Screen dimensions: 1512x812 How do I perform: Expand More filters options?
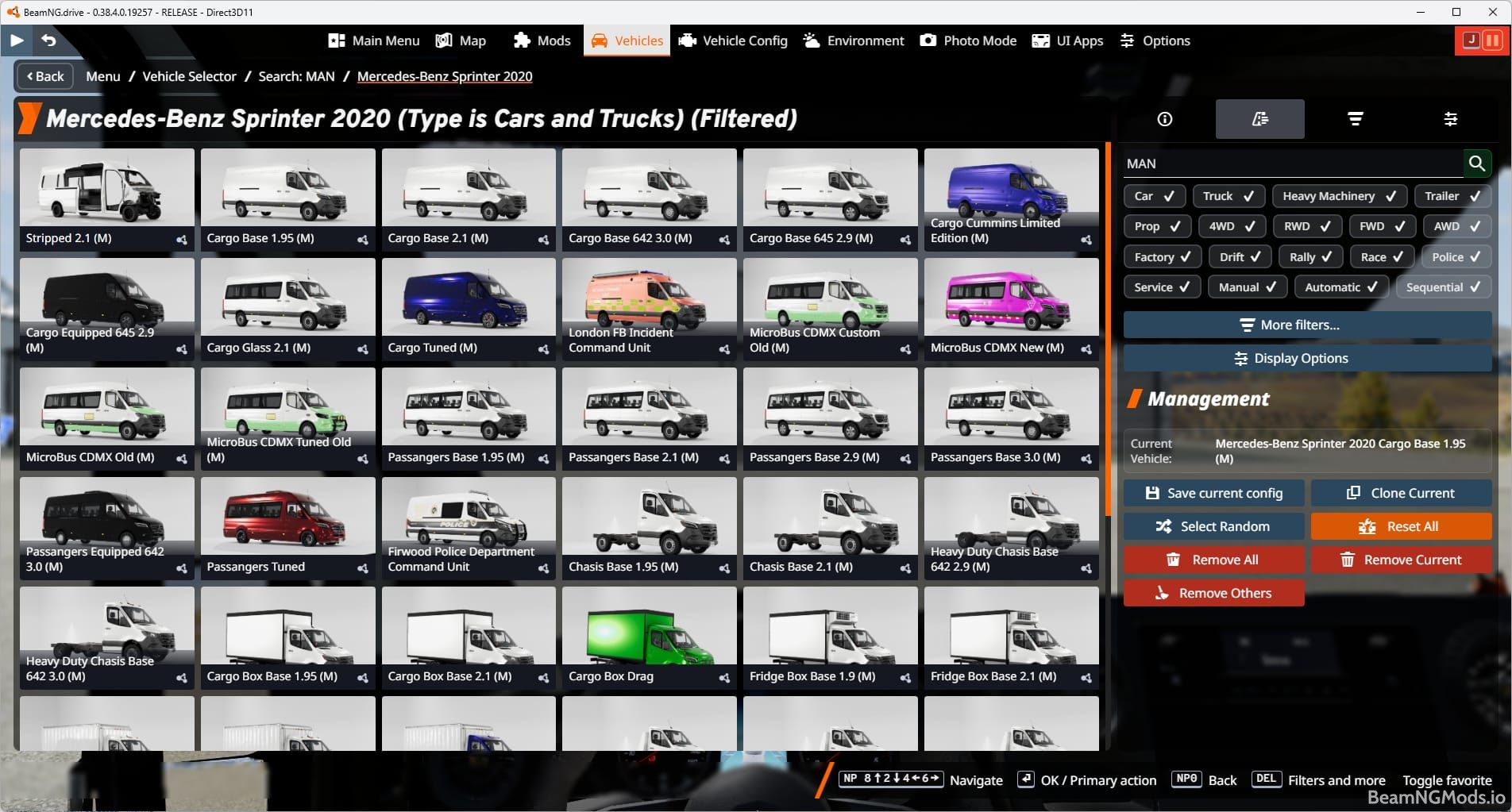coord(1306,325)
